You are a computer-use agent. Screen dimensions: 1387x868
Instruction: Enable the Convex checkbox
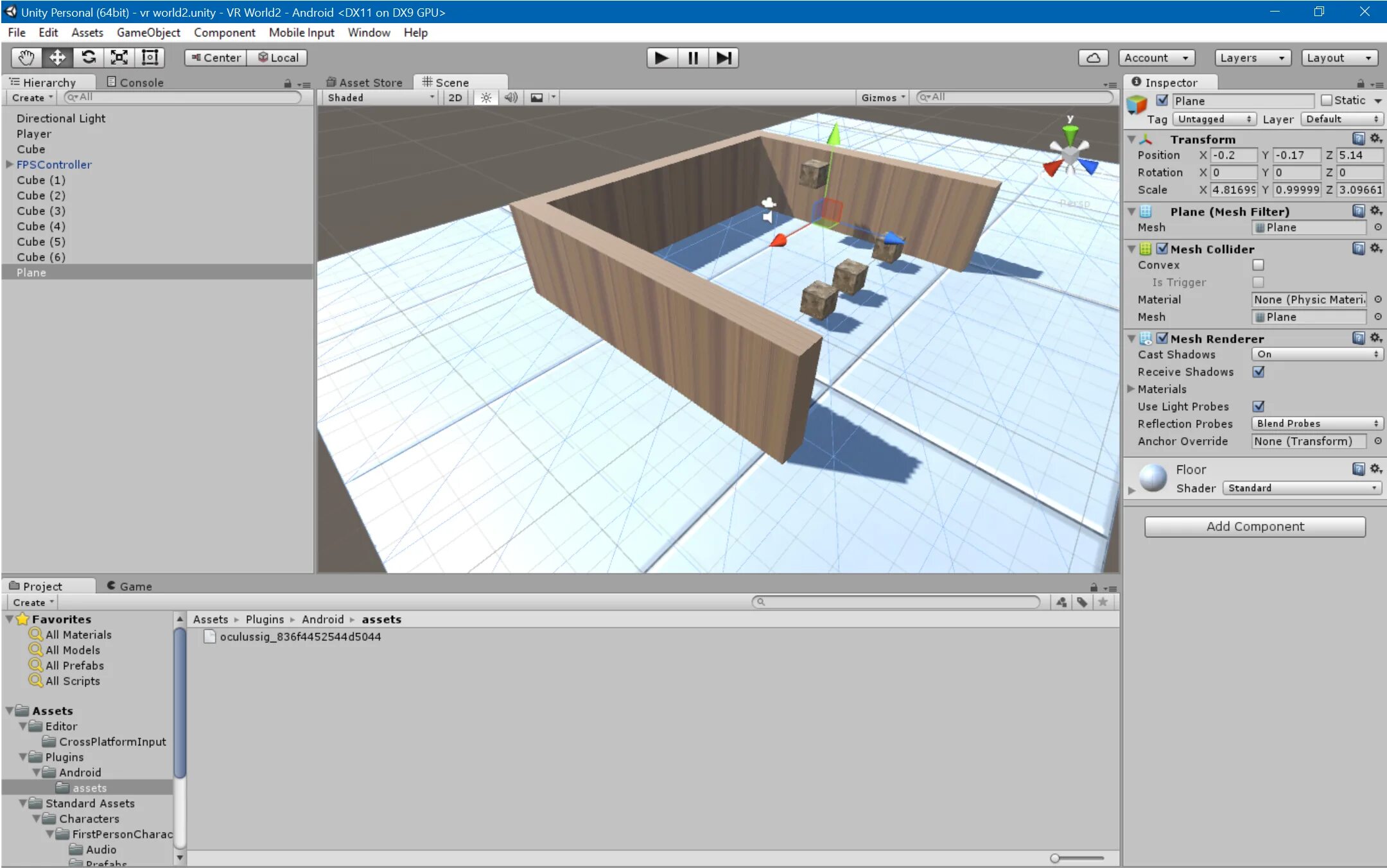[1258, 265]
